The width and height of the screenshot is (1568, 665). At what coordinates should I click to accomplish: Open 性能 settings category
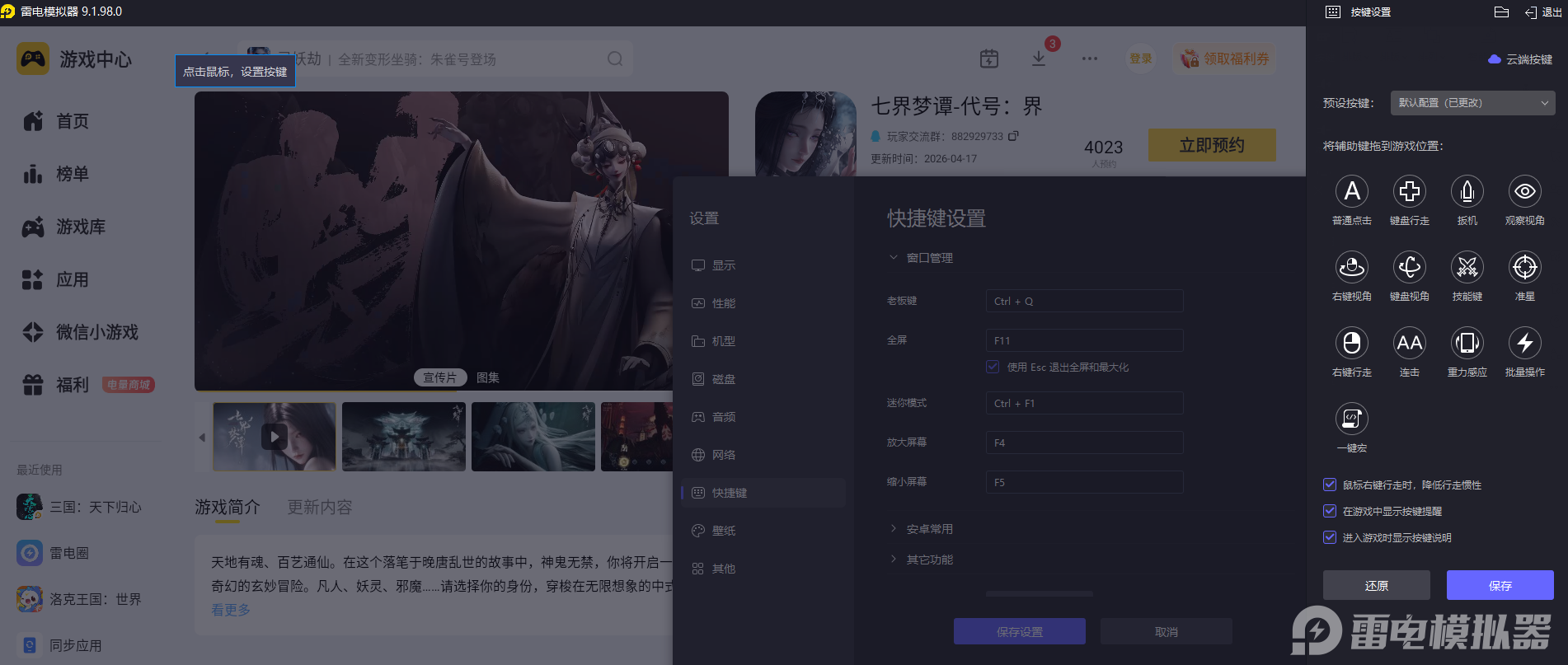(x=763, y=303)
